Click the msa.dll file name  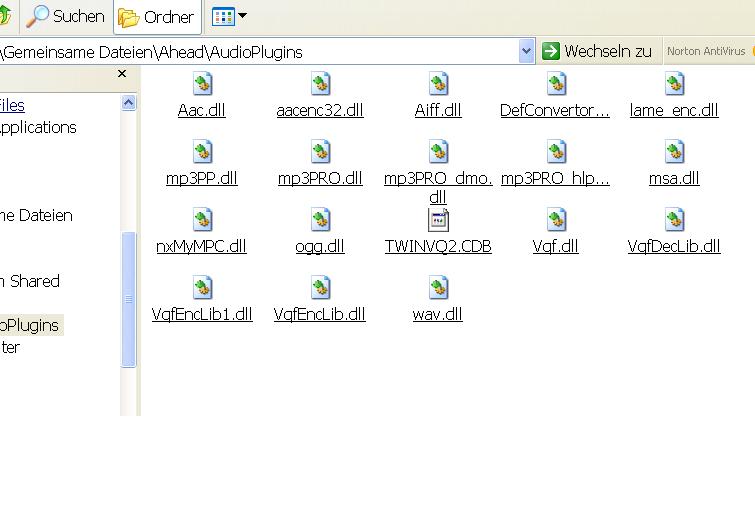674,179
